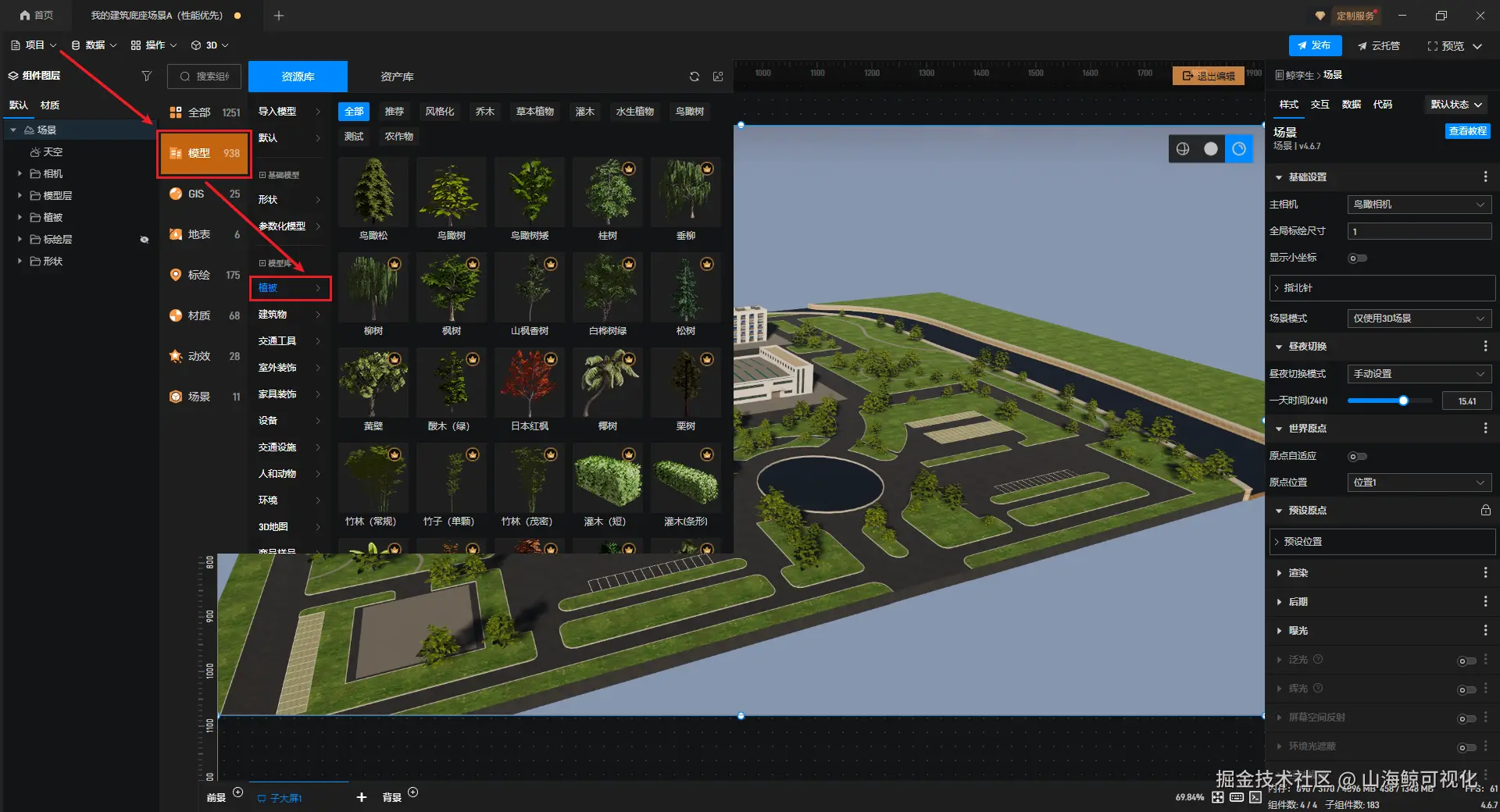Click the component search field
Viewport: 1500px width, 812px height.
click(205, 76)
